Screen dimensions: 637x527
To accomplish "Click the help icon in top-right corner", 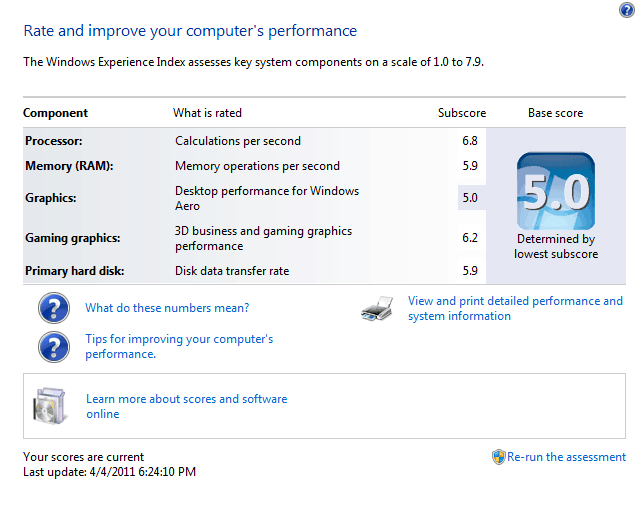I will 627,10.
